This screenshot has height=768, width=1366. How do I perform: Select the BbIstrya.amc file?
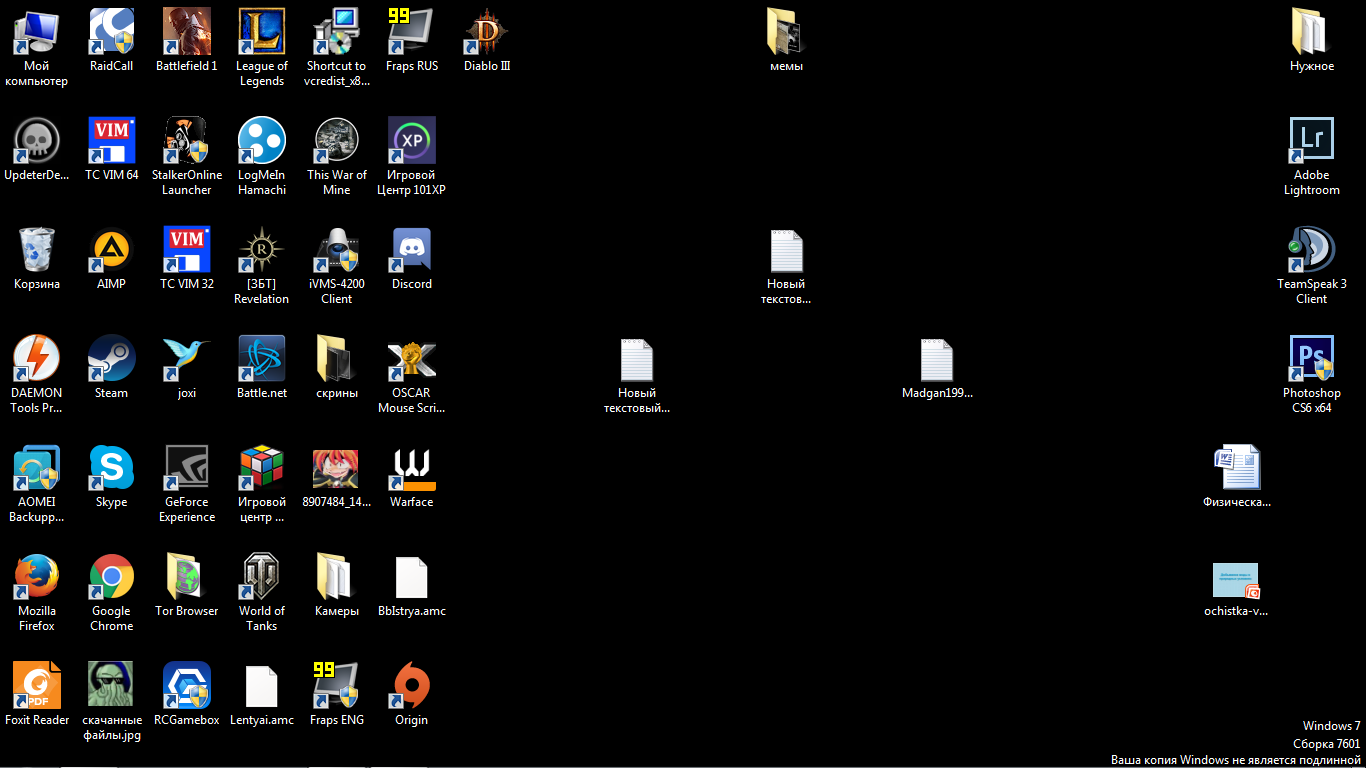pos(412,577)
